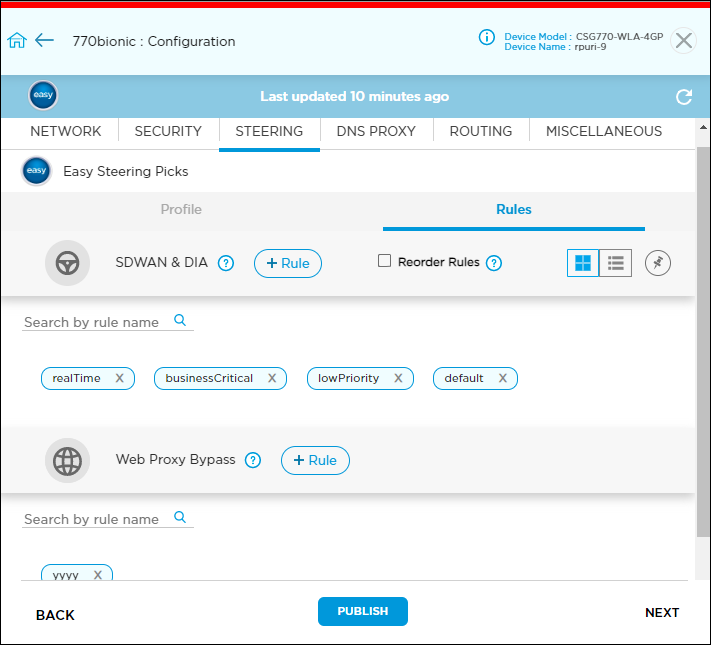
Task: Switch to grid view of rules
Action: coord(583,263)
